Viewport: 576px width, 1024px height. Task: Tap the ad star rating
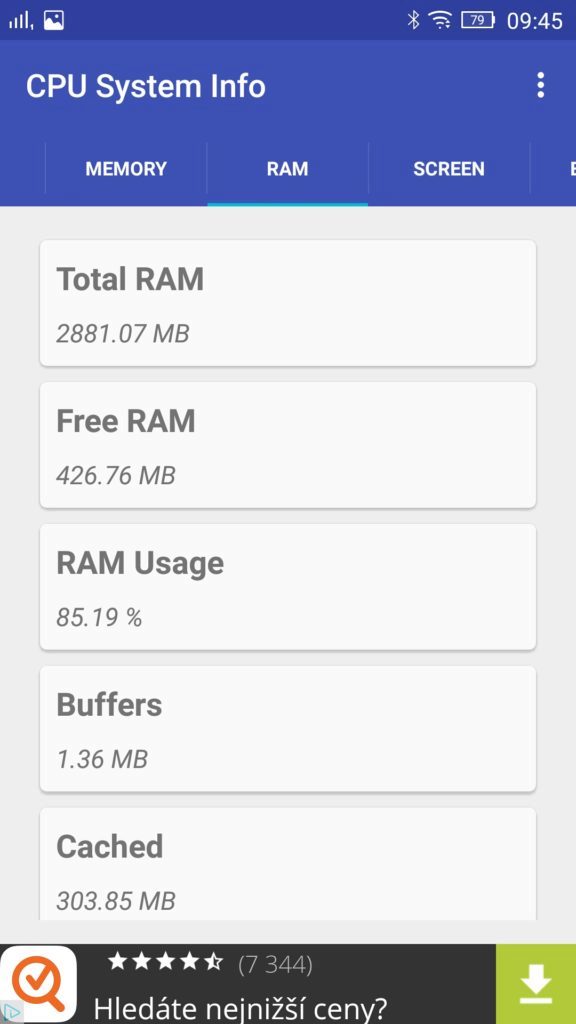[x=165, y=962]
